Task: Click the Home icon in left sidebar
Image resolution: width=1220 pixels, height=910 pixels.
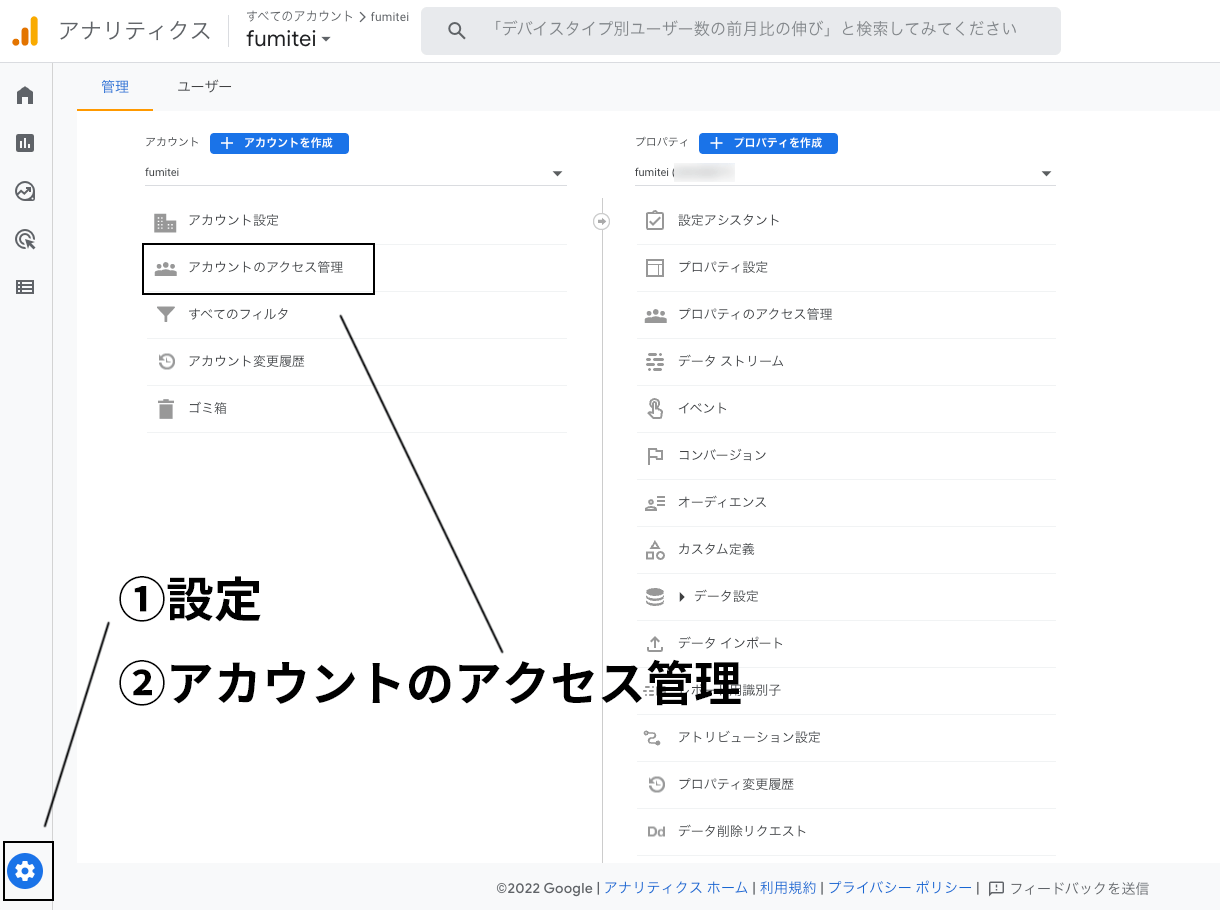Action: (x=25, y=96)
